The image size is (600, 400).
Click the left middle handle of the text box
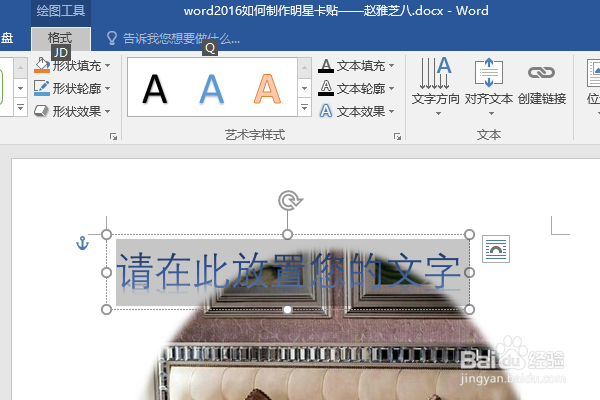[x=106, y=272]
